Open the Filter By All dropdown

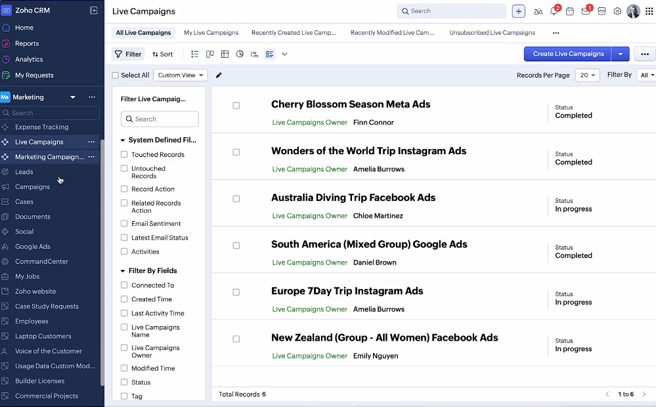click(647, 75)
